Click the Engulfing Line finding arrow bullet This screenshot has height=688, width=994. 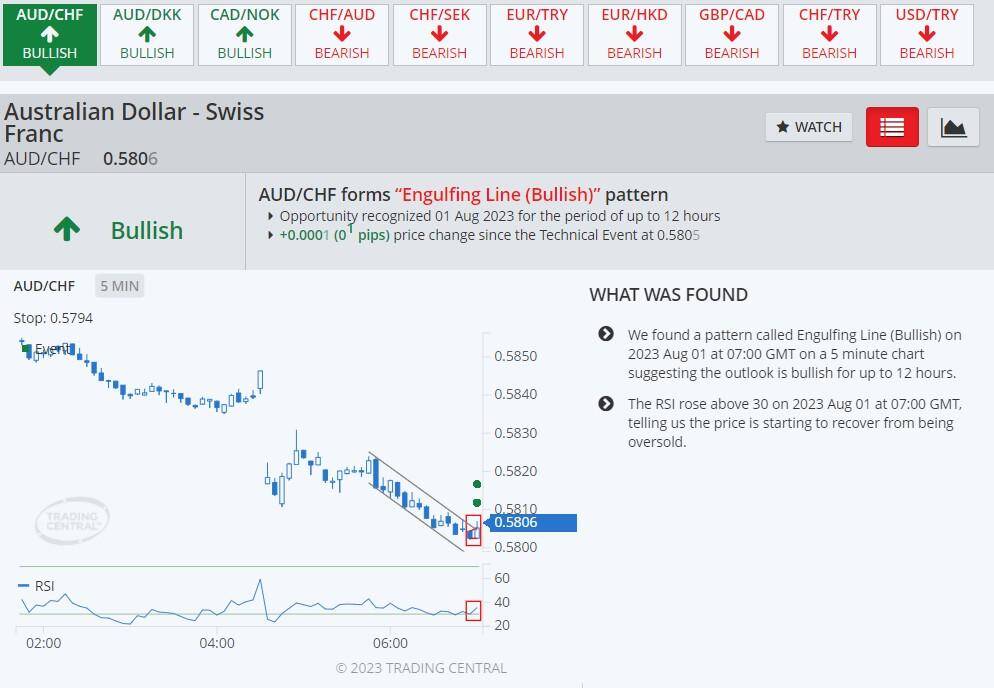606,334
